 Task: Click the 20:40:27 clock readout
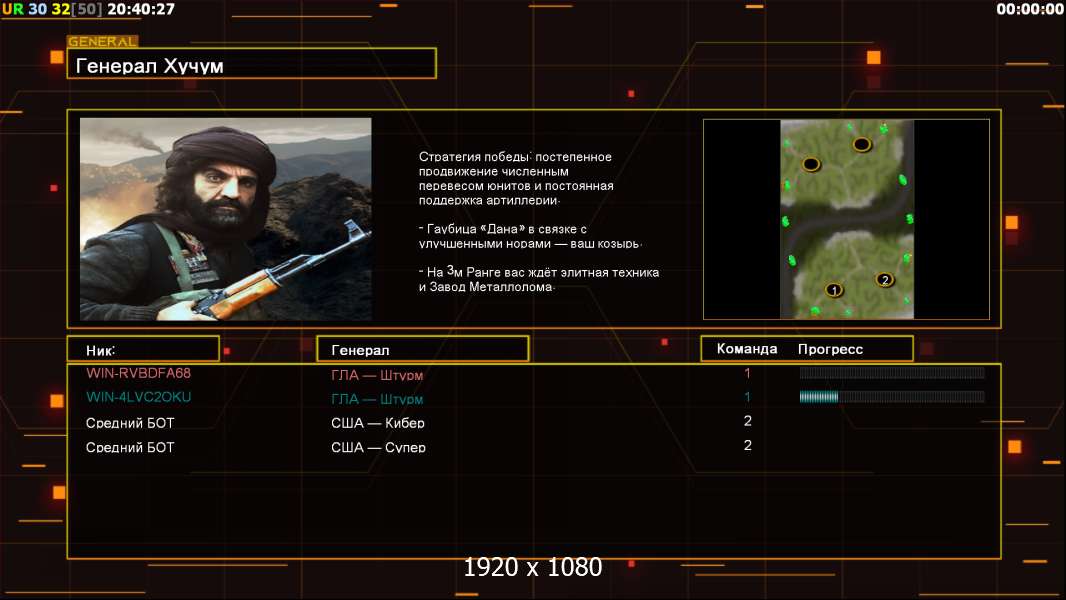[141, 9]
